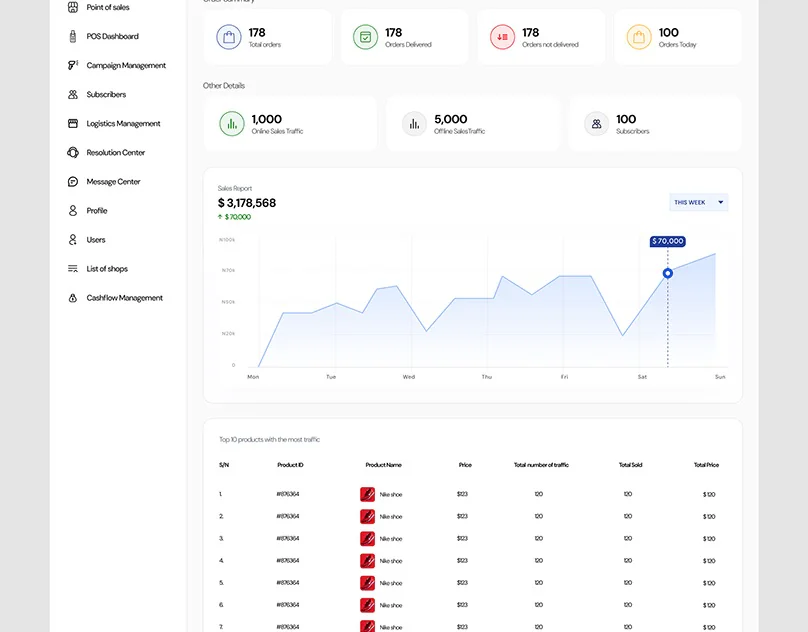Screen dimensions: 808x632
Task: Click product ID in row 2
Action: [288, 516]
